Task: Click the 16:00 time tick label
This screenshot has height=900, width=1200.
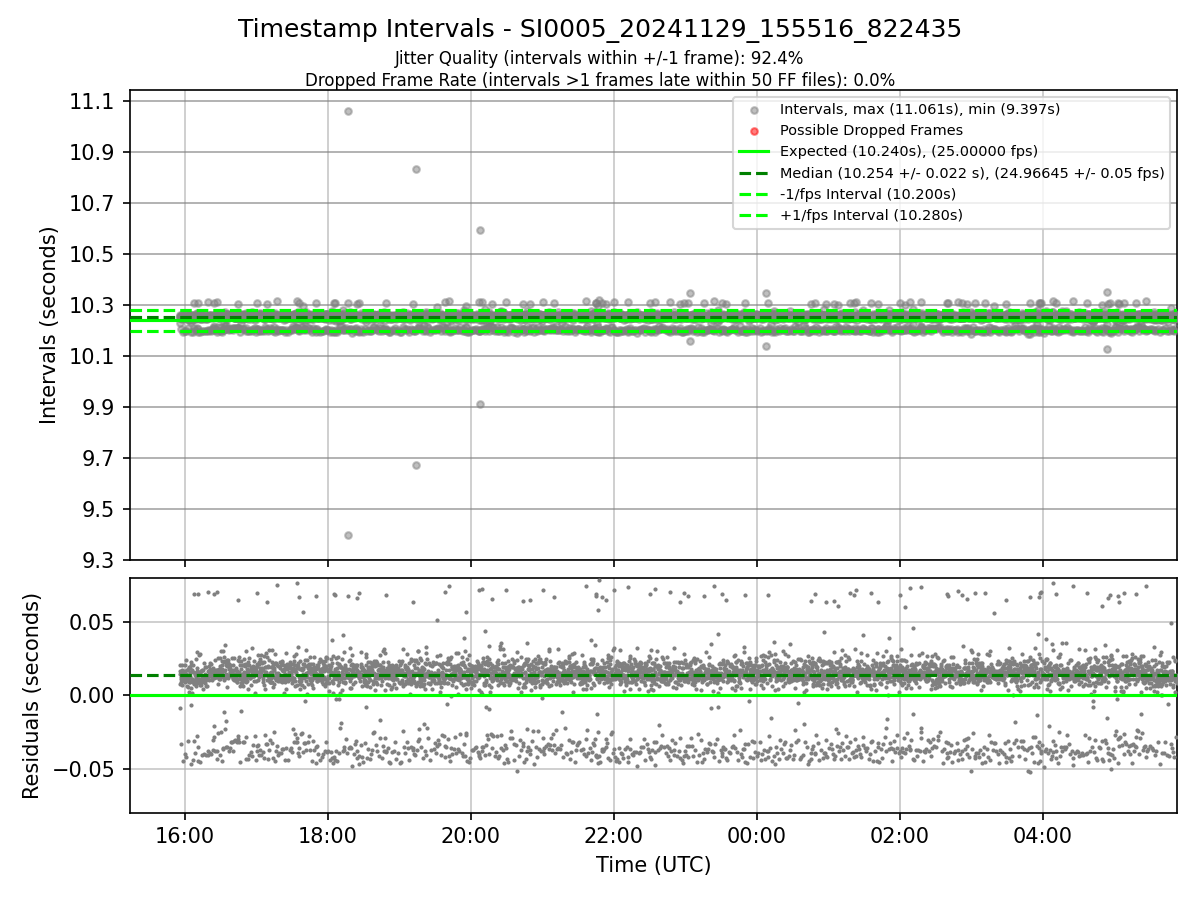Action: 184,834
